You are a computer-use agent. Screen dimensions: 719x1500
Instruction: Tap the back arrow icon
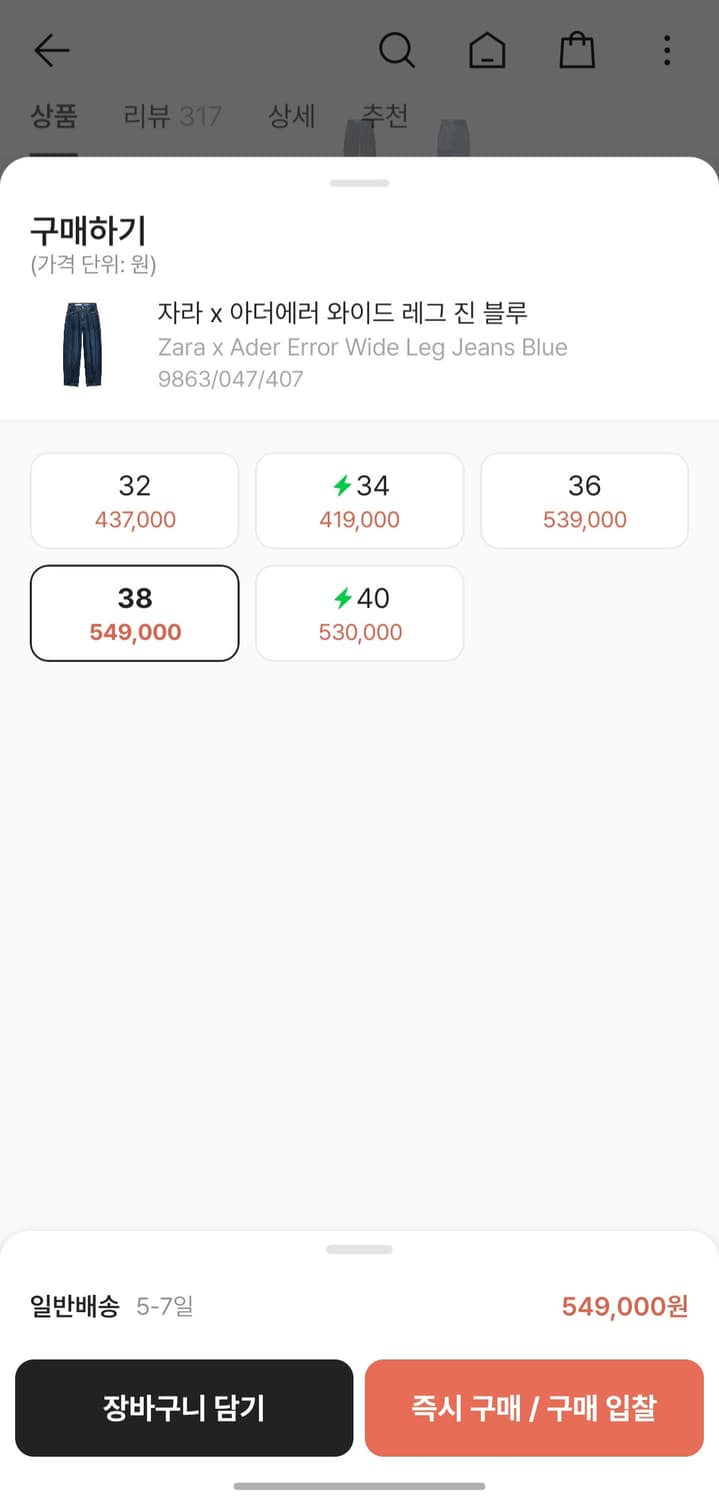point(52,50)
